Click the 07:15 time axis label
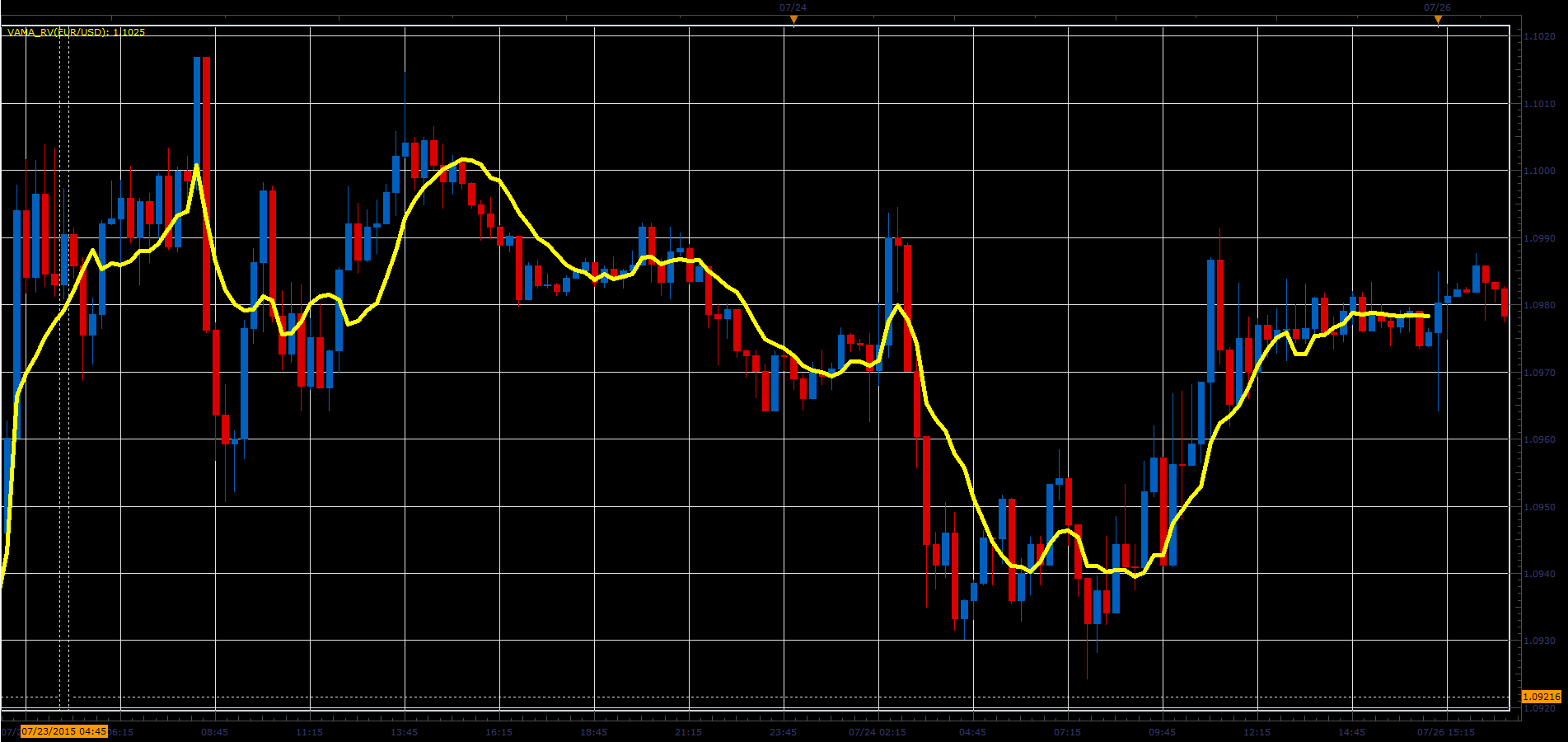This screenshot has width=1568, height=742. [x=1067, y=732]
